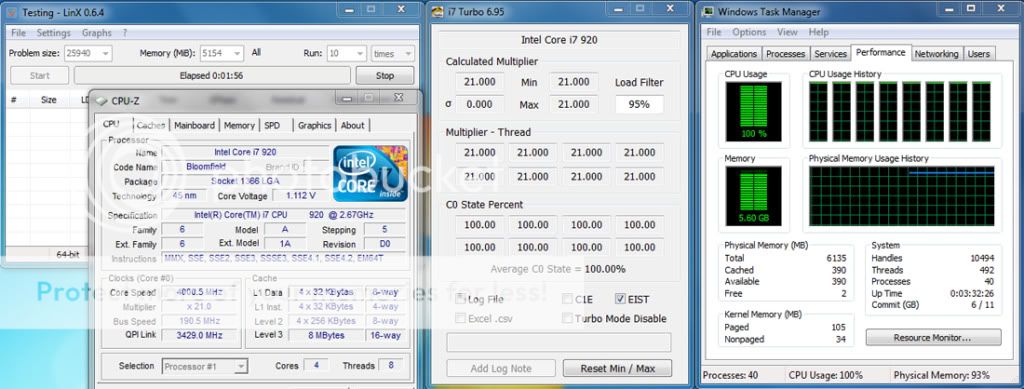Open the Settings menu in LinX
The width and height of the screenshot is (1024, 389).
[54, 33]
